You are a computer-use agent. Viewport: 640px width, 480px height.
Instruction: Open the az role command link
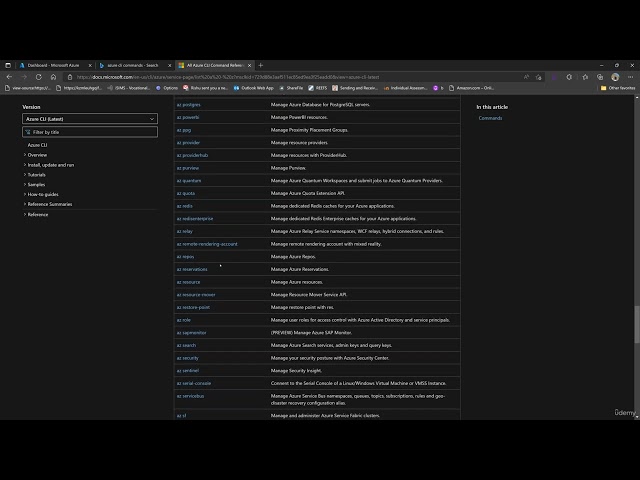click(184, 320)
